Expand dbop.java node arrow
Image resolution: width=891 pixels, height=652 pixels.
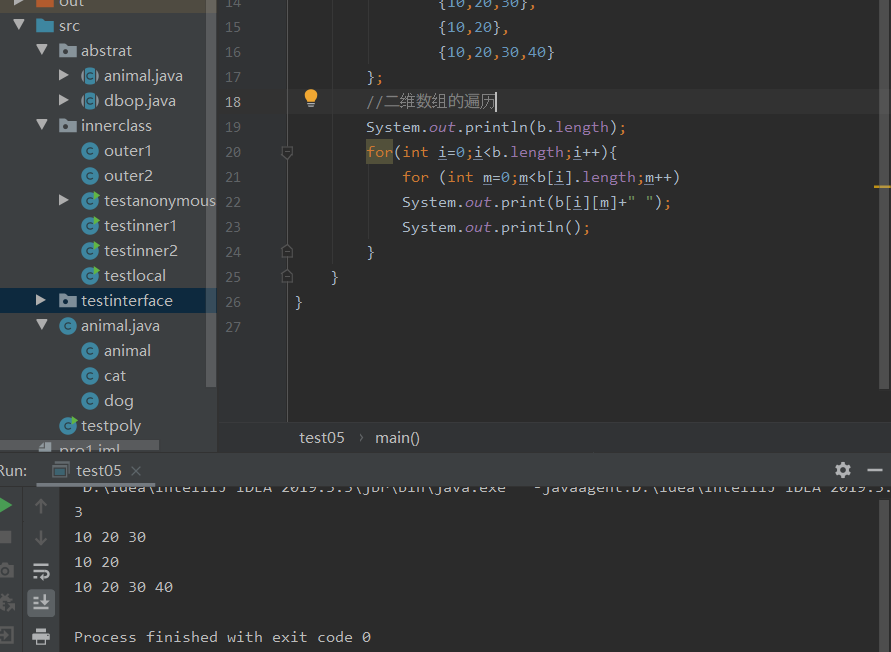pyautogui.click(x=64, y=100)
